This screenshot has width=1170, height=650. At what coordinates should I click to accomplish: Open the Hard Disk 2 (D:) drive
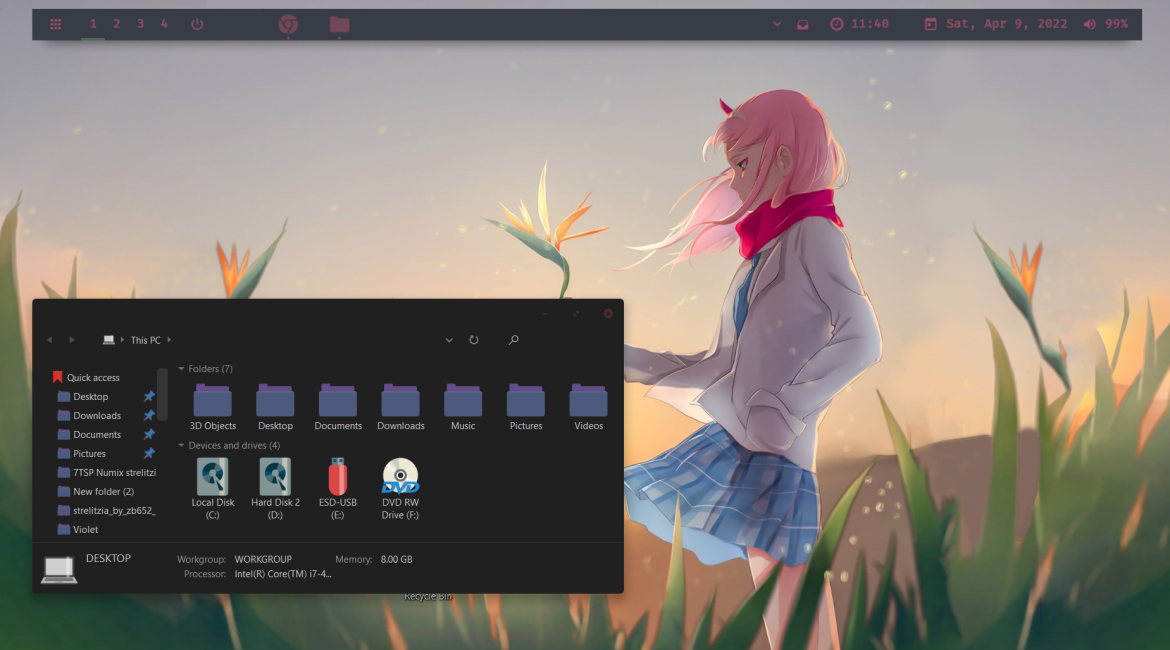pyautogui.click(x=275, y=479)
